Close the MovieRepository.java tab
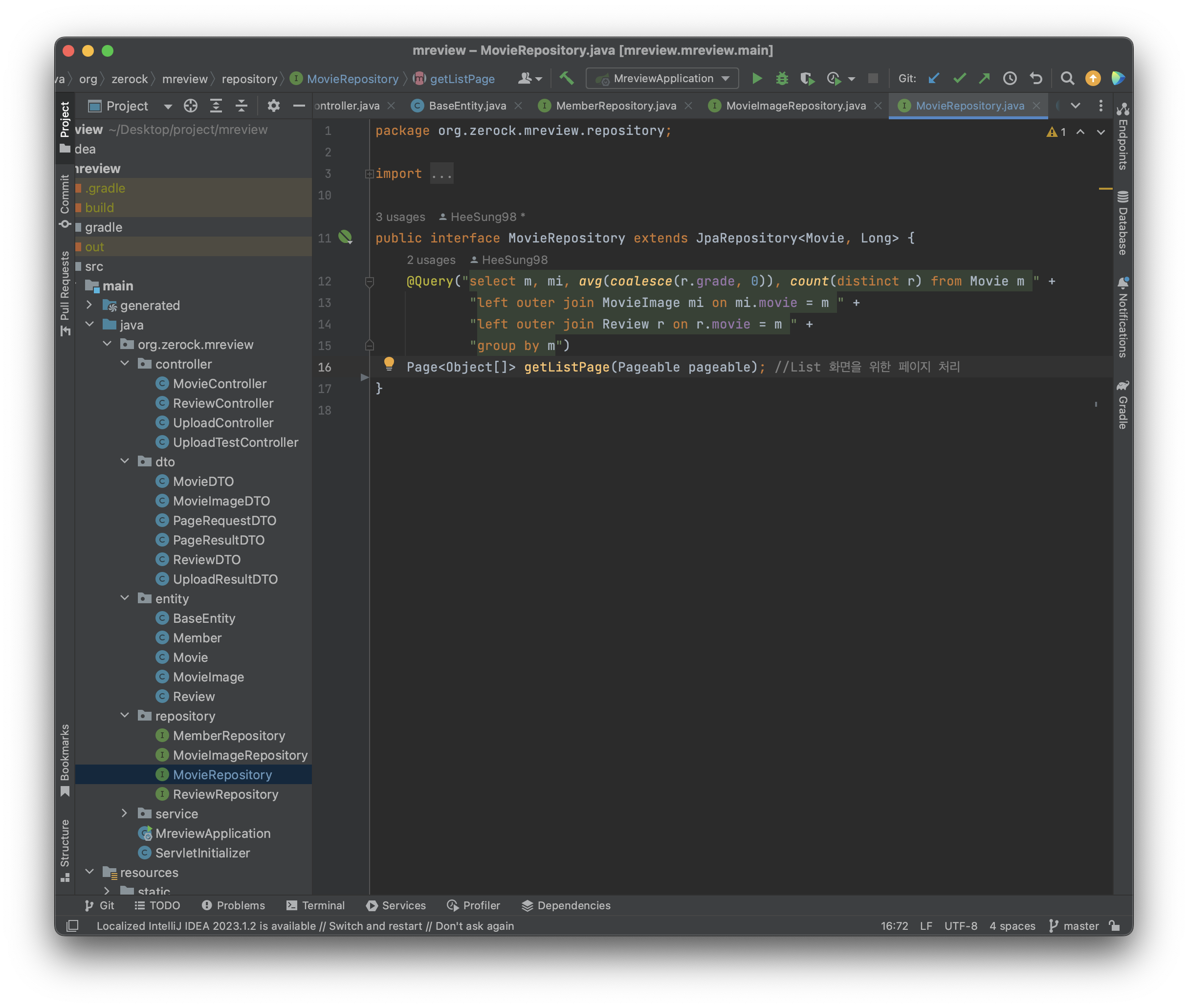1188x1008 pixels. 1036,106
